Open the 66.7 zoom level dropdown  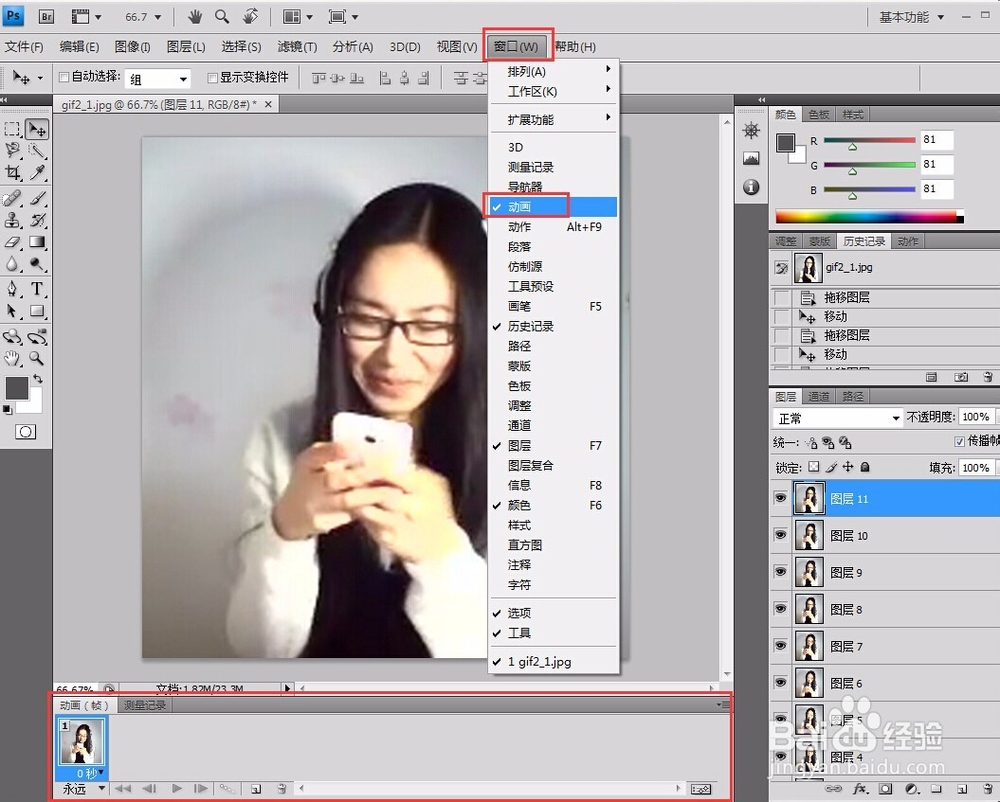coord(143,17)
